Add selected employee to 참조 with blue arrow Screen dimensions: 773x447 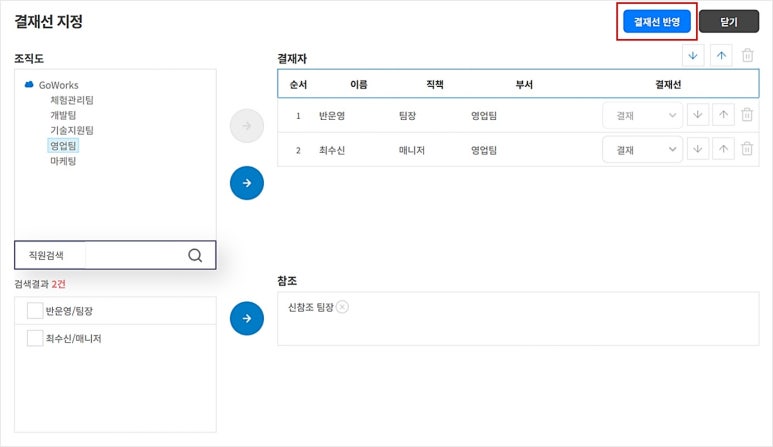point(246,319)
